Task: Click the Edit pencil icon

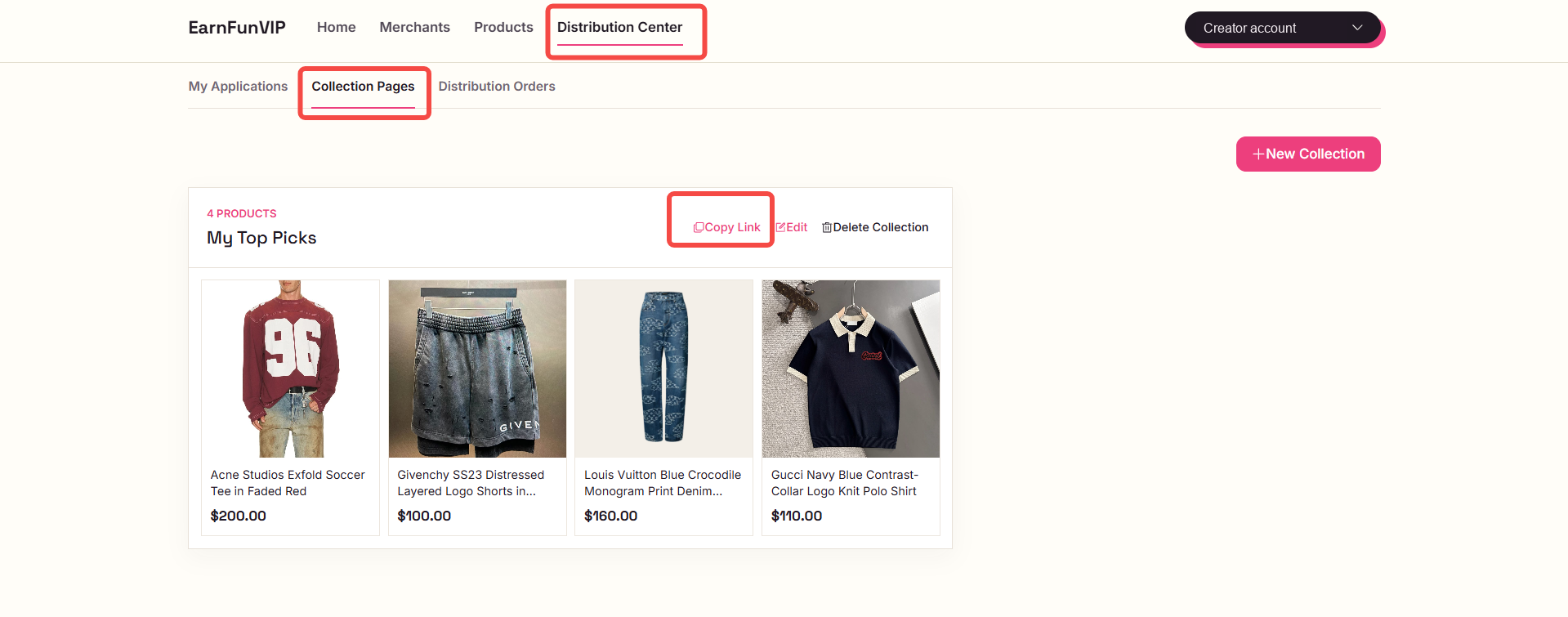Action: (780, 227)
